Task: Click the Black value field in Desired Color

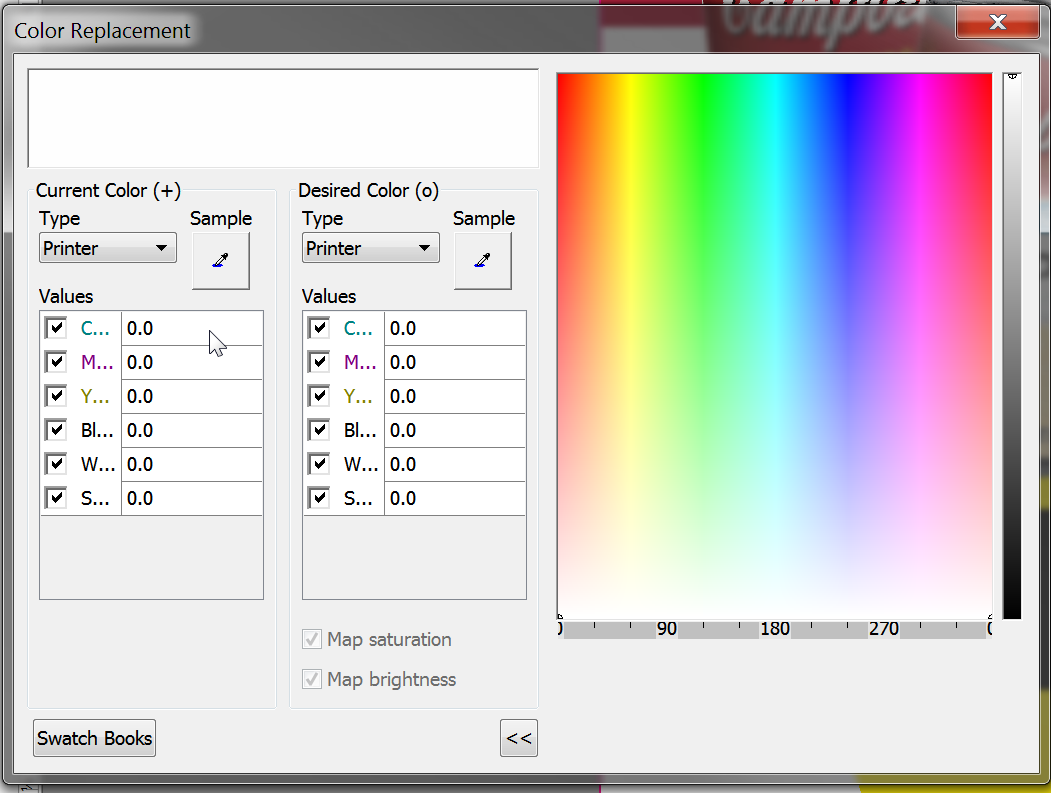Action: [455, 430]
